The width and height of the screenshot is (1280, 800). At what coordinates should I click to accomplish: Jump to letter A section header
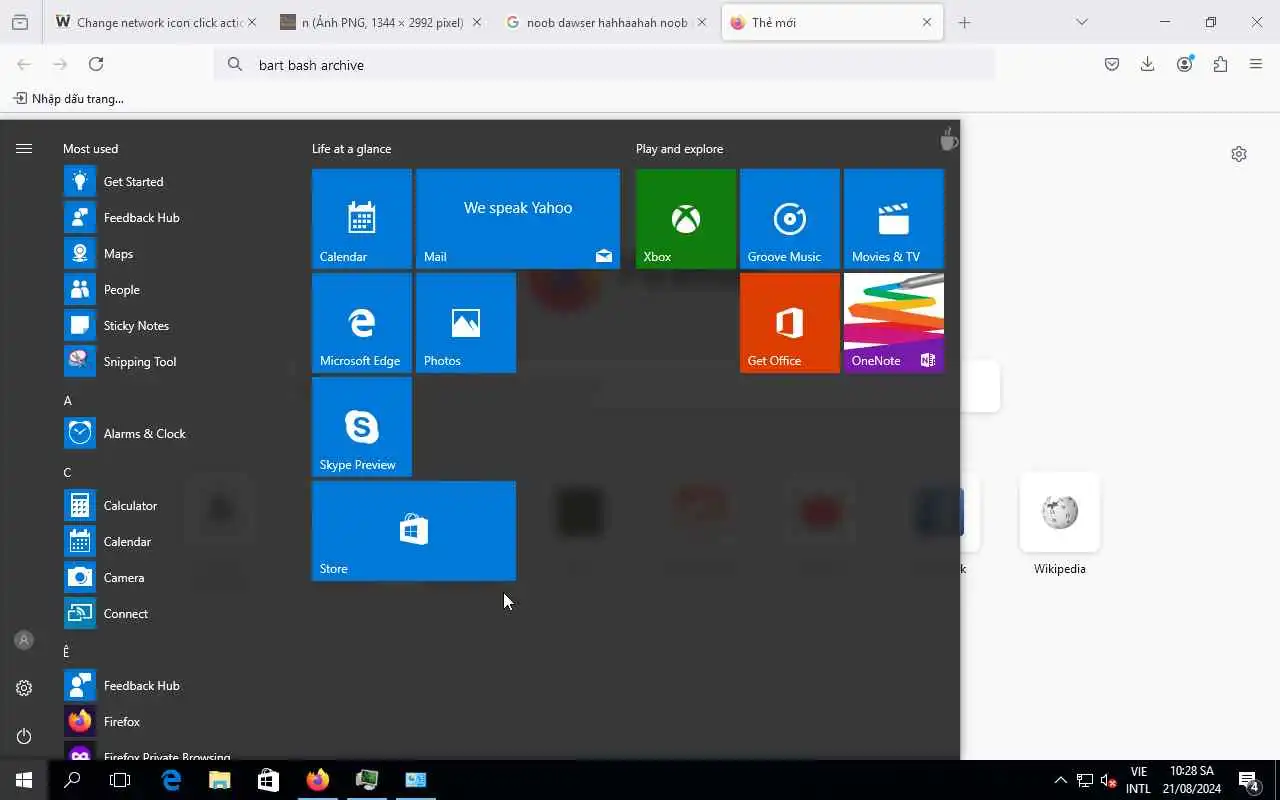click(x=68, y=401)
